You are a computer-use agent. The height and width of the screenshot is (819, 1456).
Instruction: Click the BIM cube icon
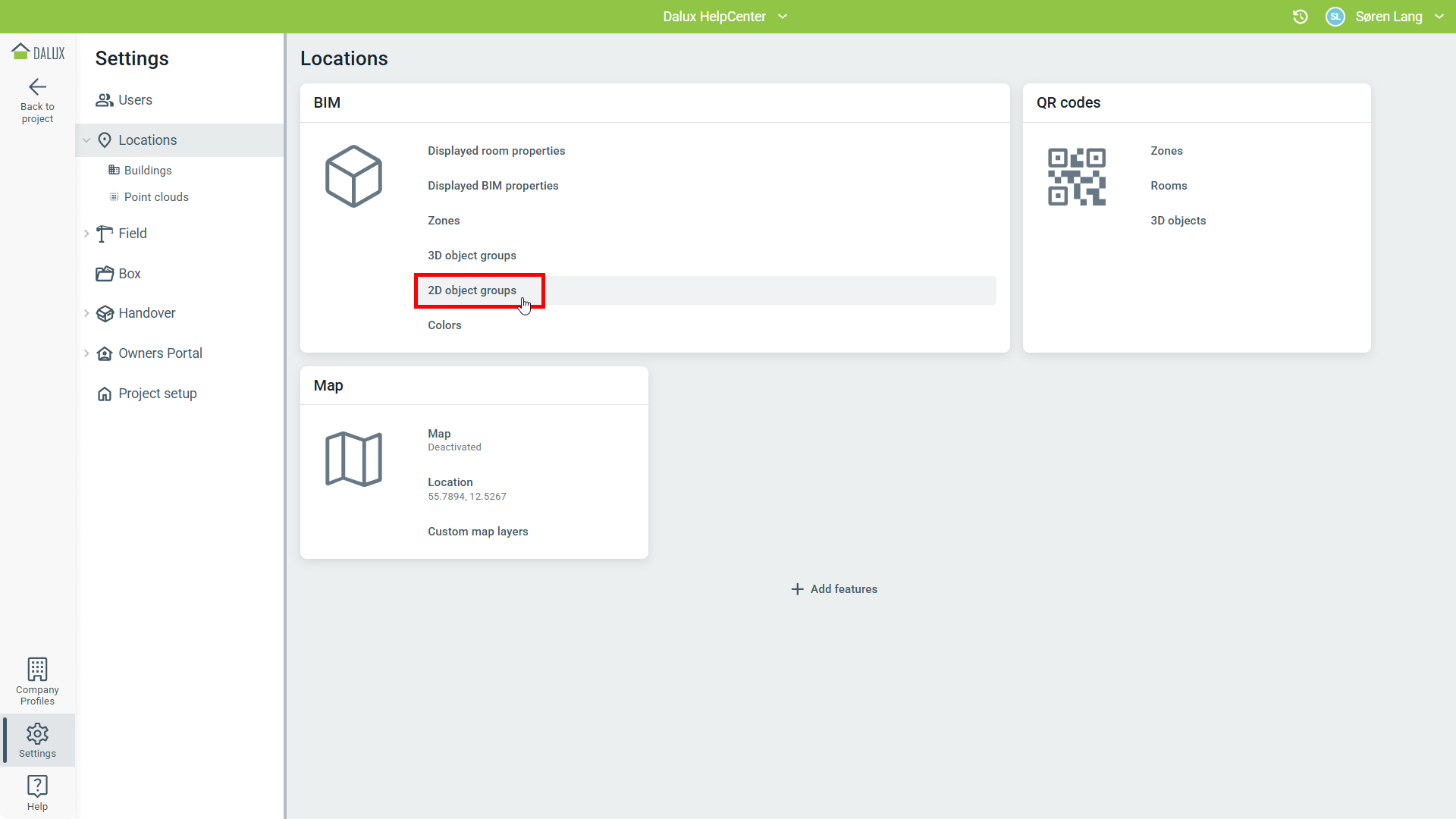pos(353,177)
